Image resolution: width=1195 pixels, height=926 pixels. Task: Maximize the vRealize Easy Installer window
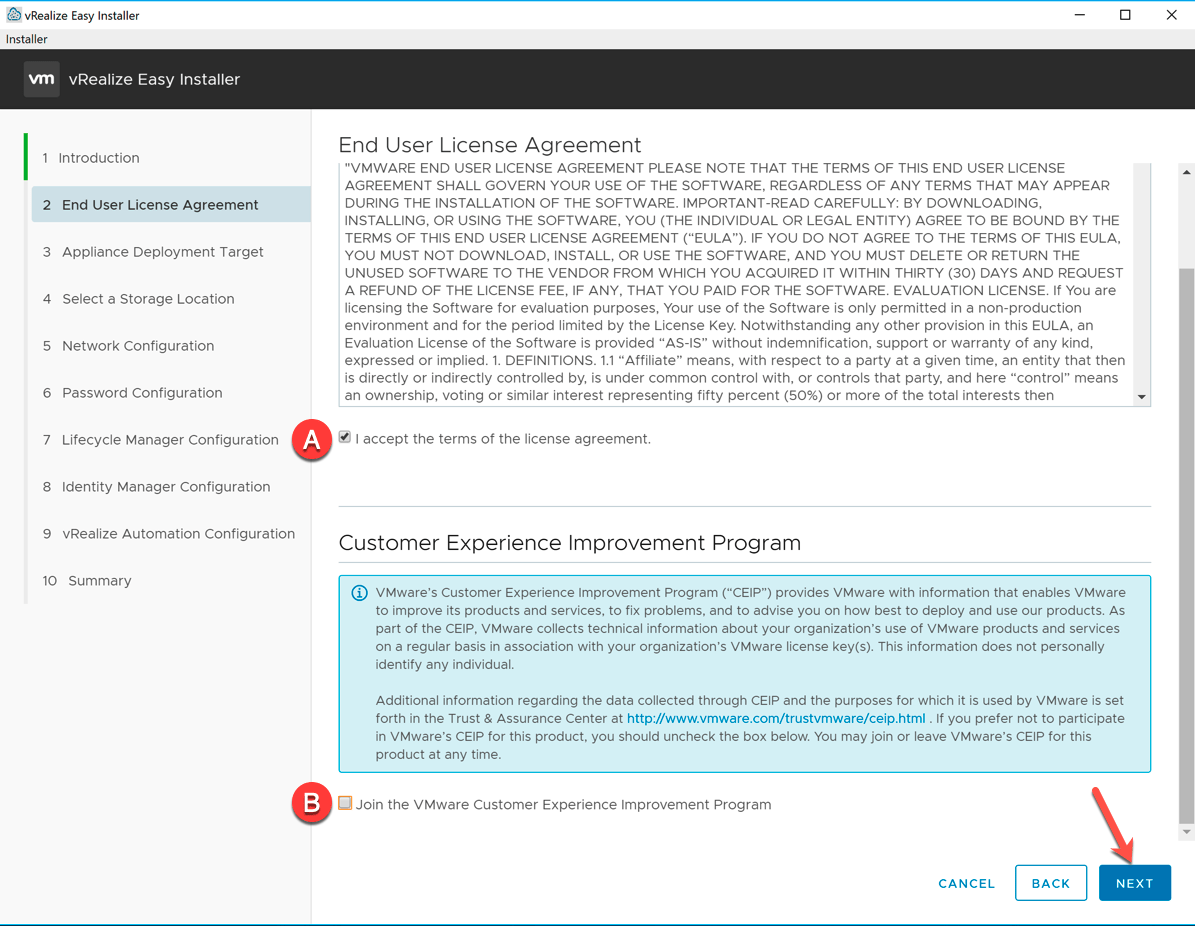click(1125, 14)
